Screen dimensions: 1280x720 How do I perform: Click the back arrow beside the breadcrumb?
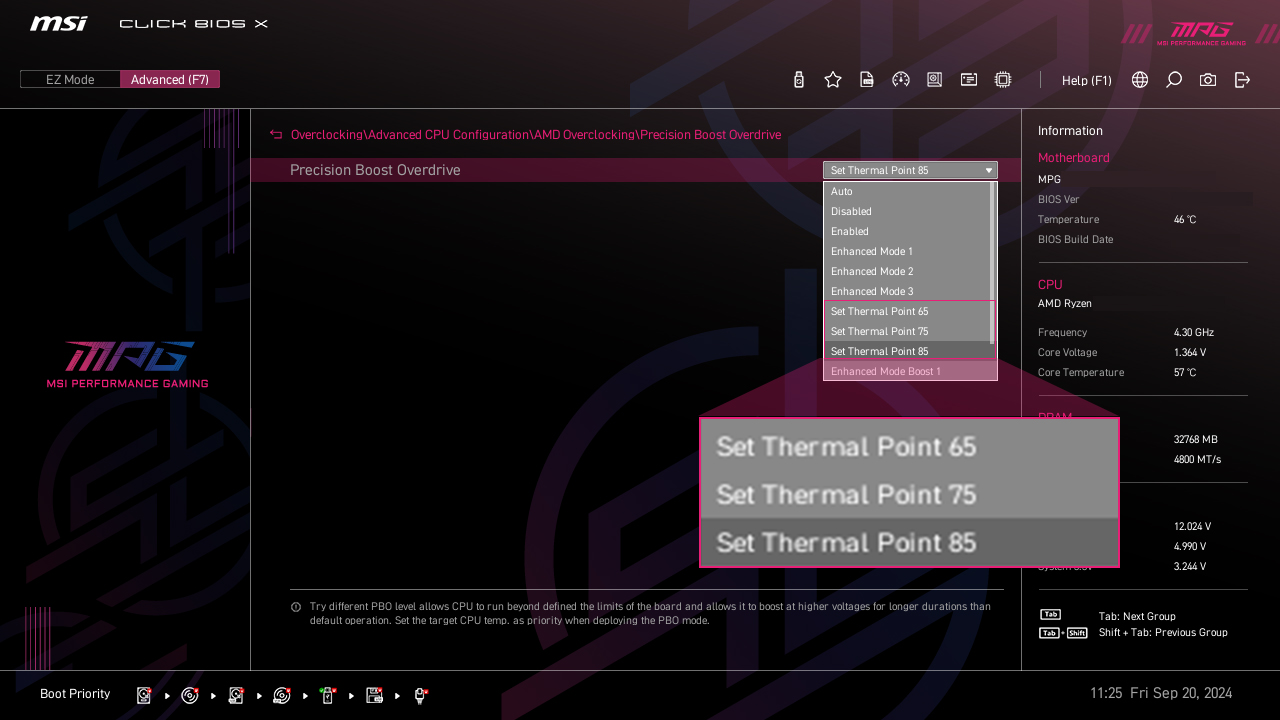tap(276, 135)
